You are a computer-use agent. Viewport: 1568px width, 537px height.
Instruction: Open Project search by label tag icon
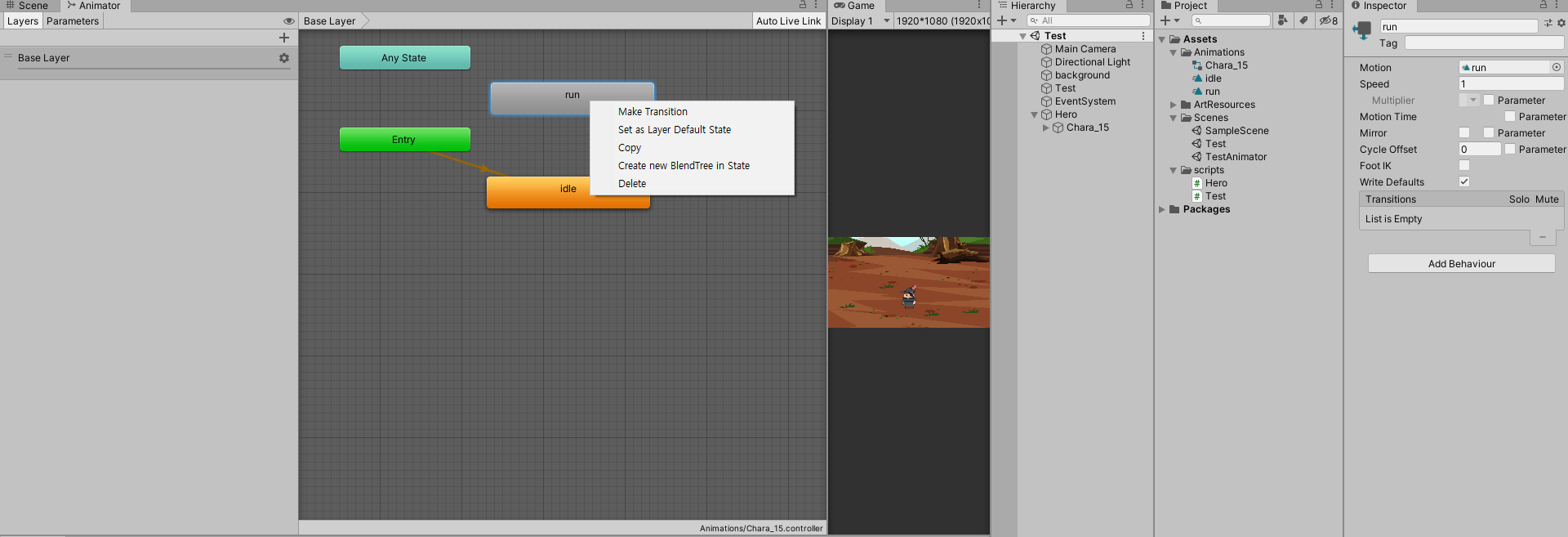1304,20
